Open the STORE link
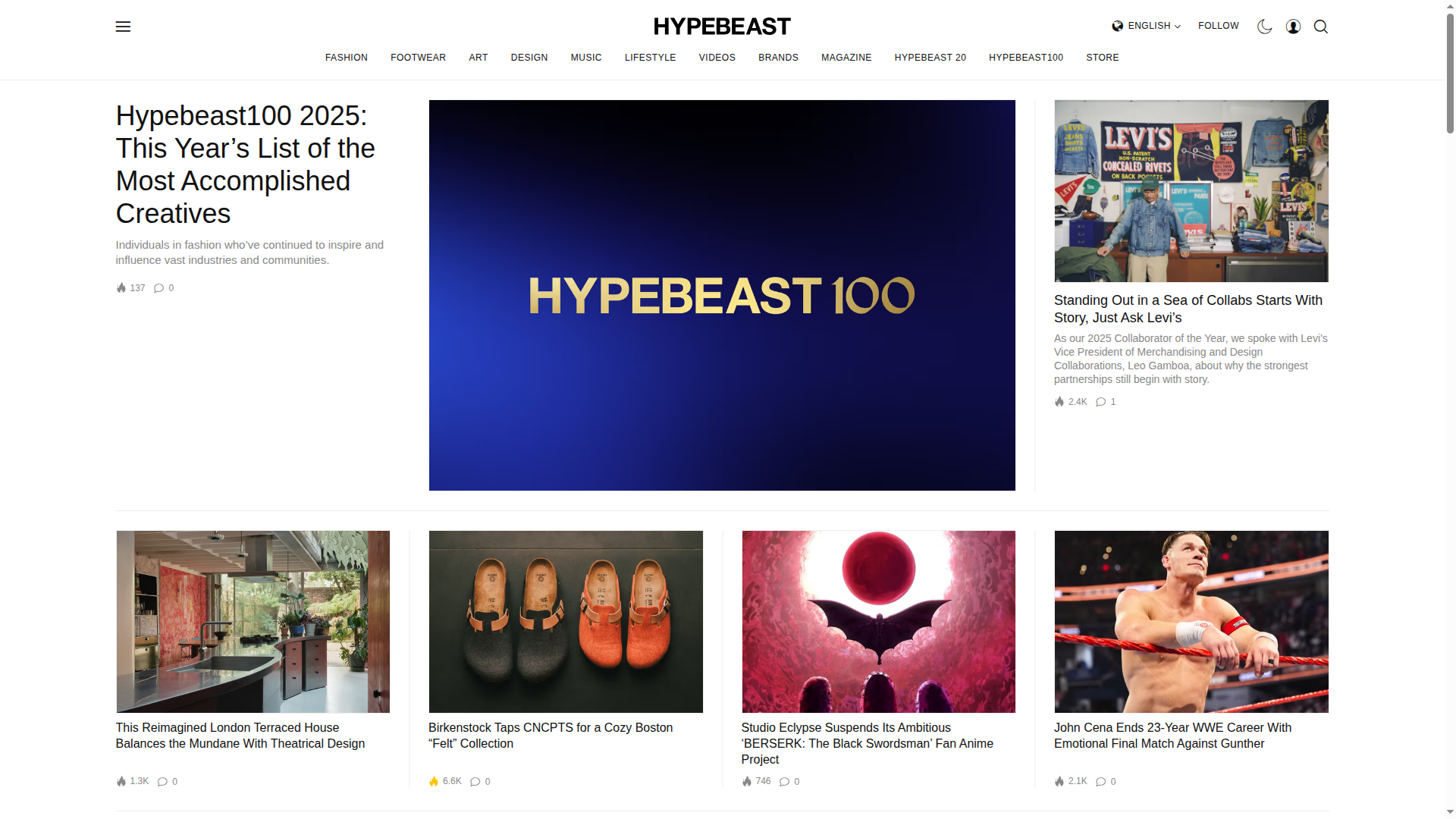 1102,58
